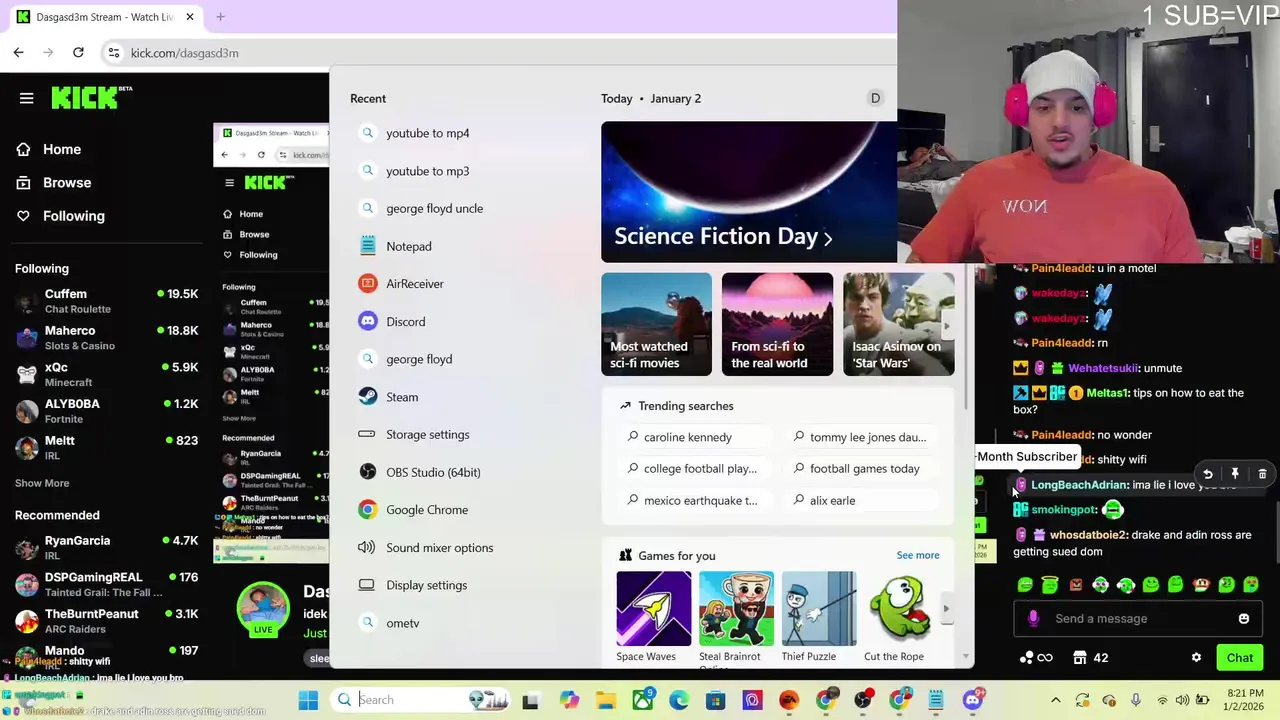The width and height of the screenshot is (1280, 720).
Task: Select recent search 'george floyd uncle'
Action: [x=434, y=208]
